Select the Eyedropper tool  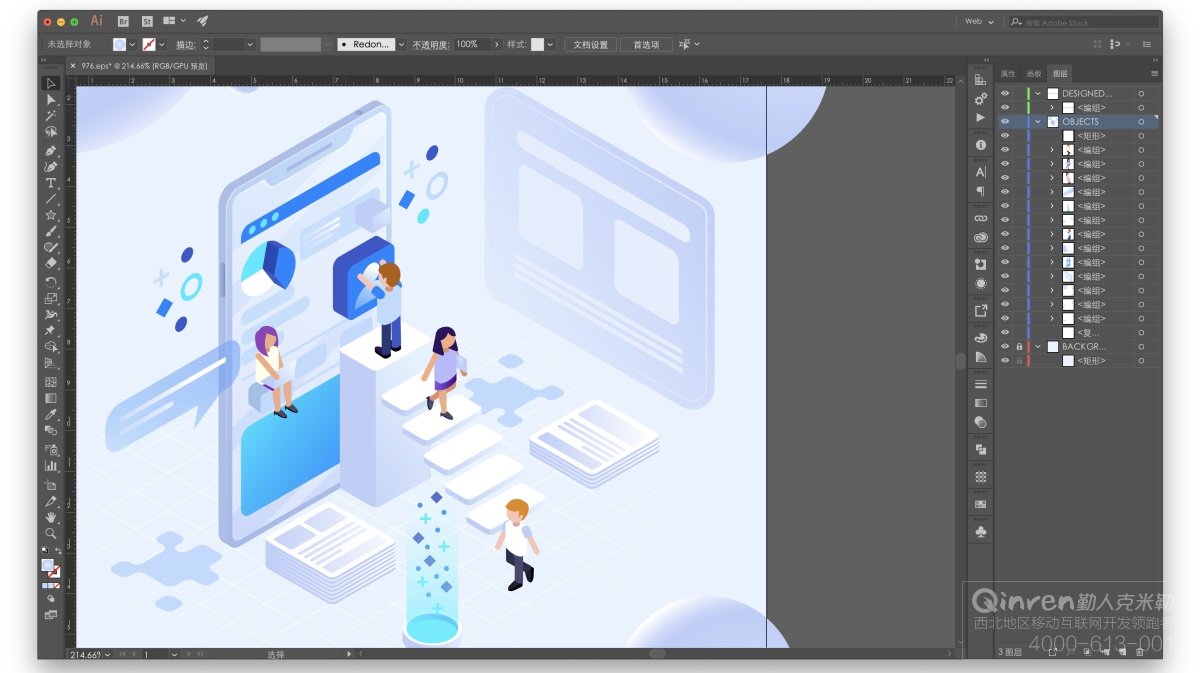tap(50, 415)
